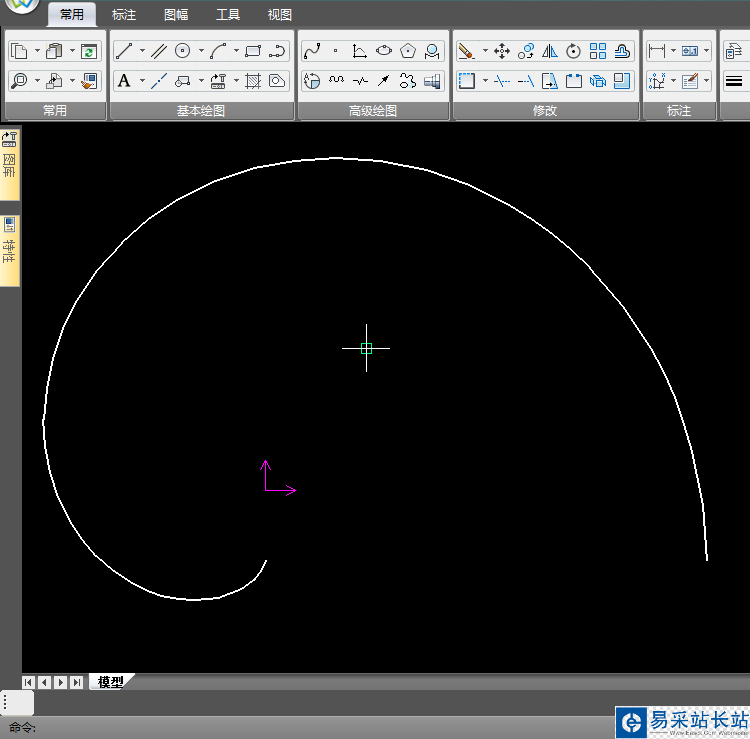Click the Array tool icon
The image size is (750, 739).
pyautogui.click(x=598, y=51)
